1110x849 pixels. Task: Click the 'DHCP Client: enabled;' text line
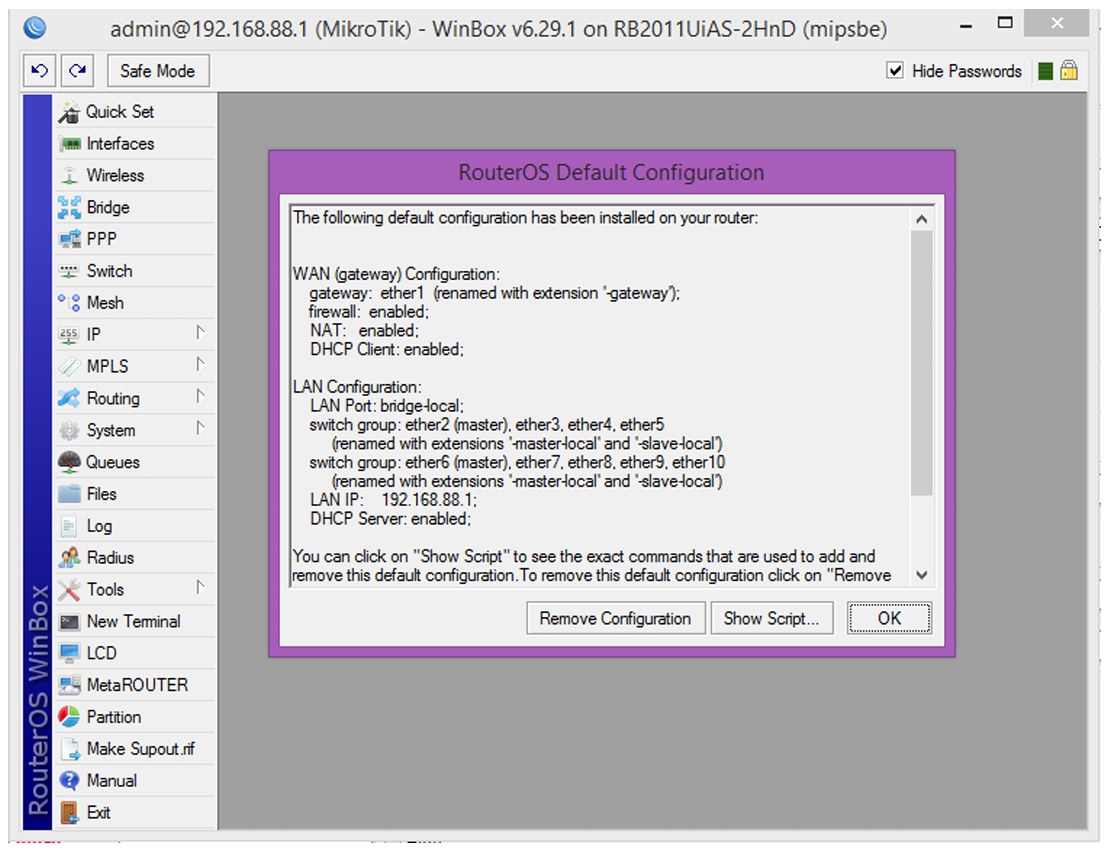[x=387, y=350]
